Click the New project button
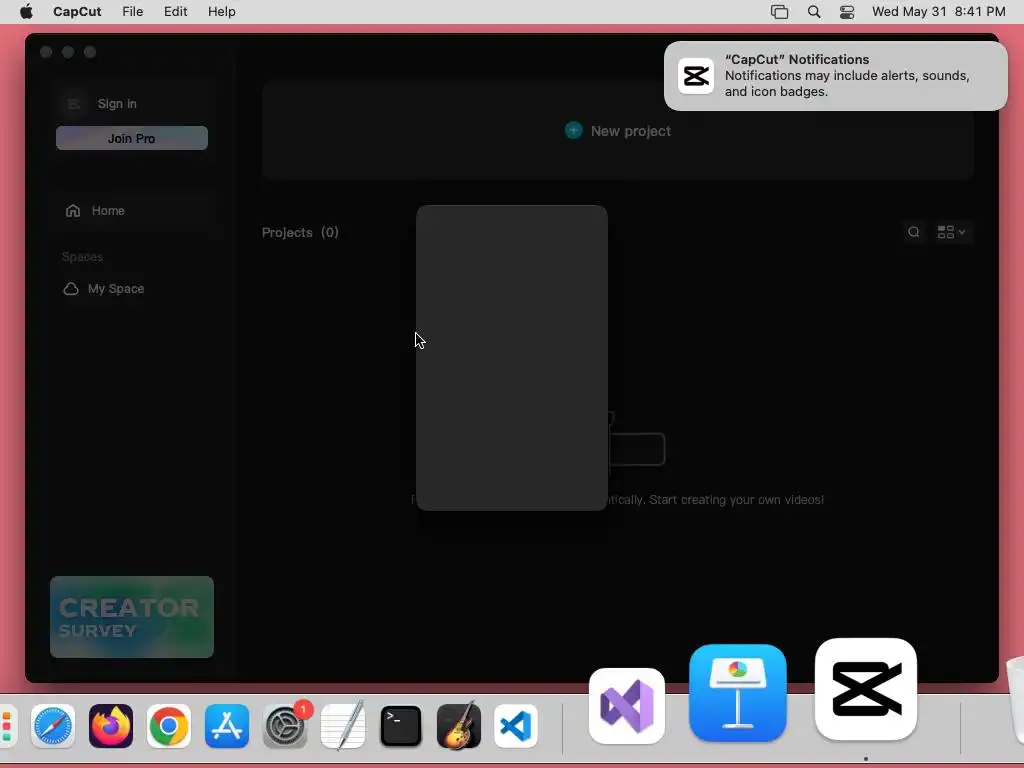The height and width of the screenshot is (768, 1024). coord(618,131)
